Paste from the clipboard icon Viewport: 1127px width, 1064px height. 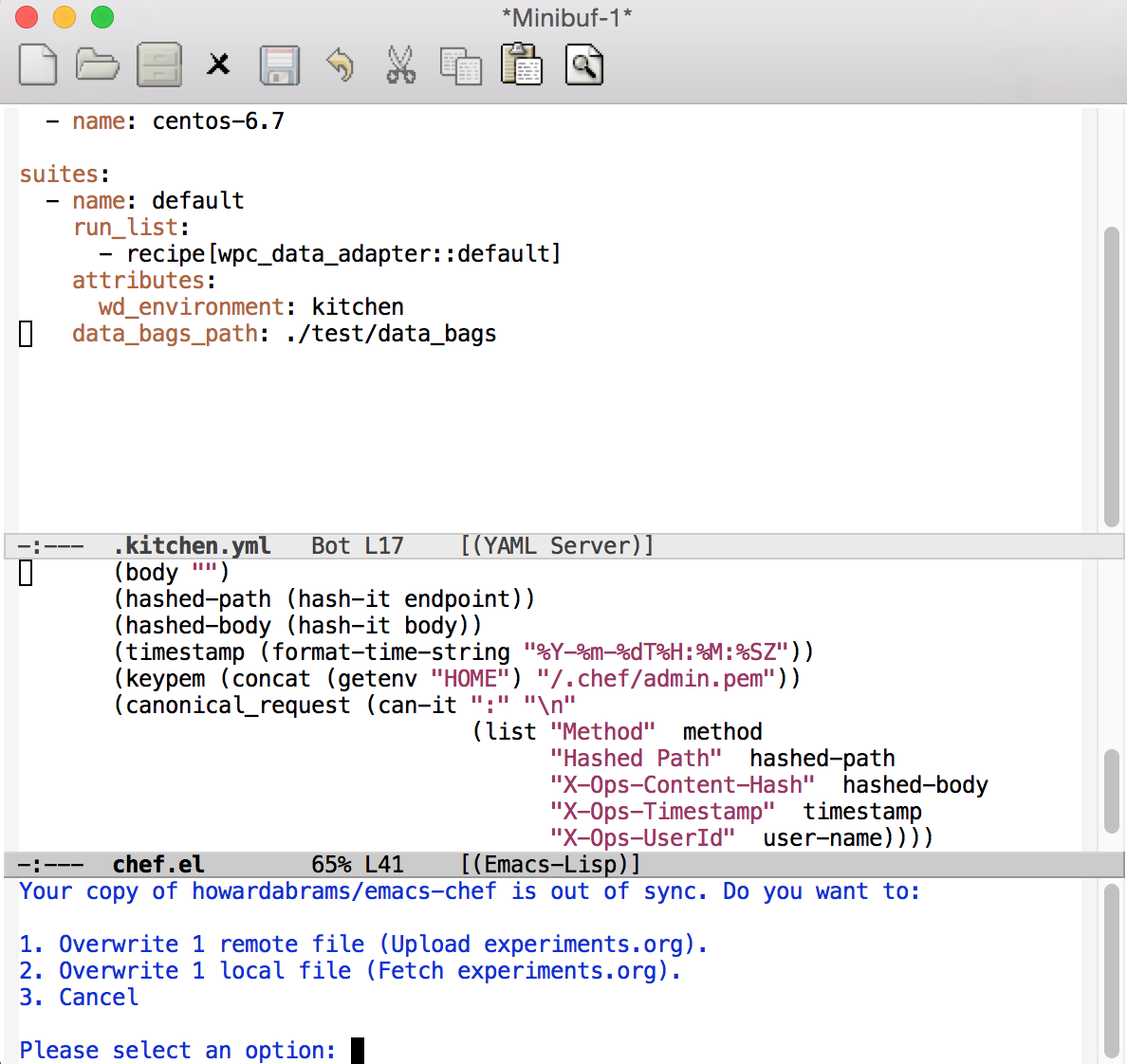click(521, 64)
